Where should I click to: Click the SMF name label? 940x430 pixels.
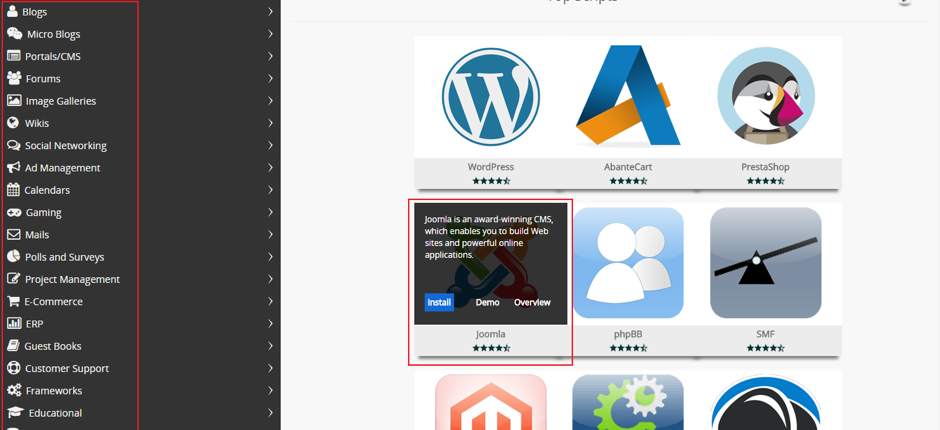click(x=766, y=334)
